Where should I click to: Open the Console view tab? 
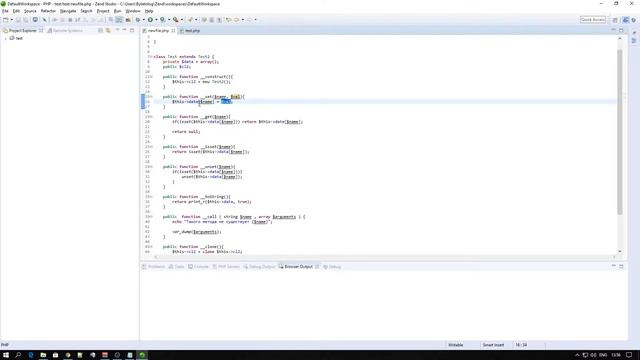[x=198, y=267]
